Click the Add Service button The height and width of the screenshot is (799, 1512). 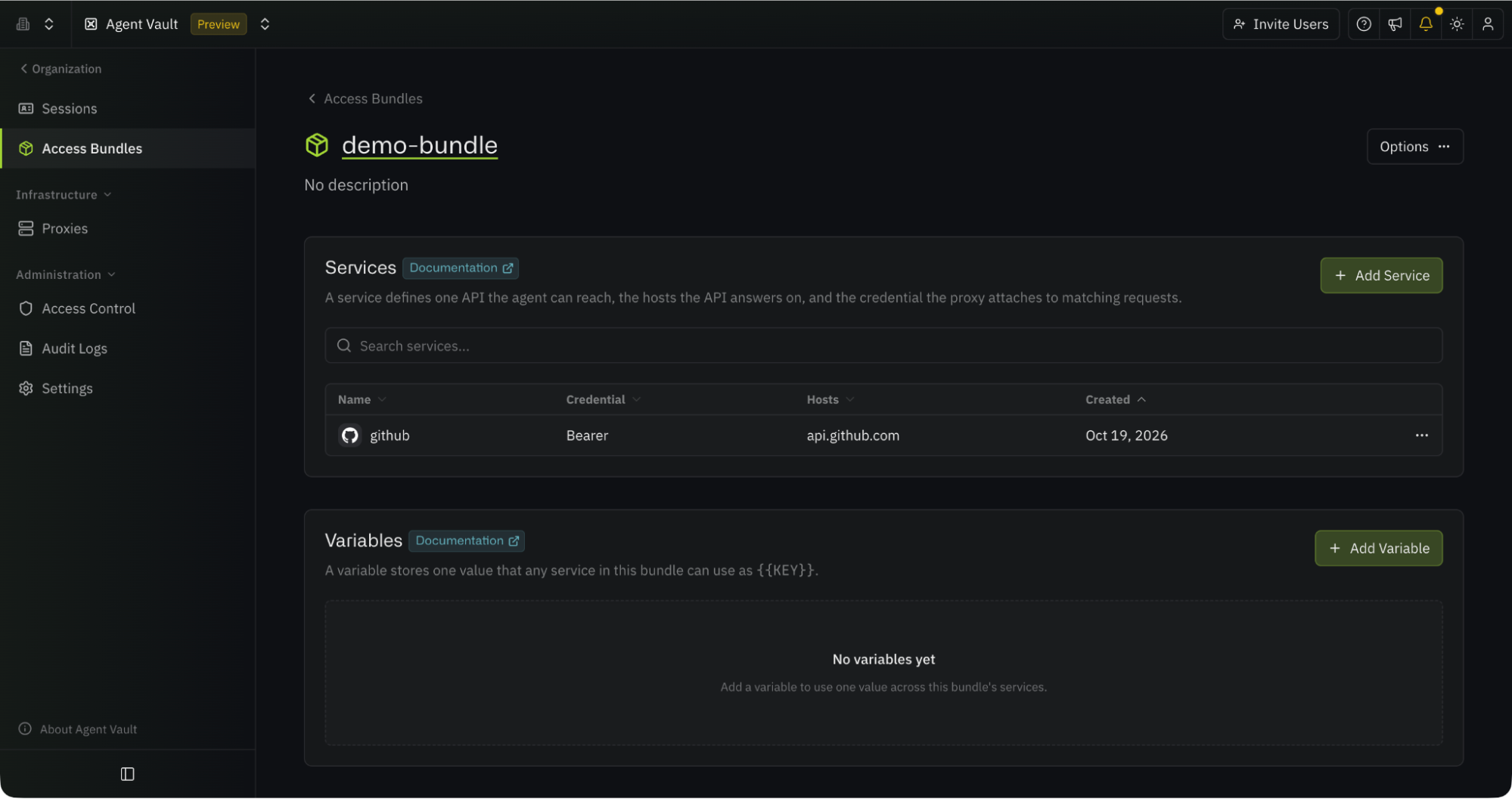1381,276
